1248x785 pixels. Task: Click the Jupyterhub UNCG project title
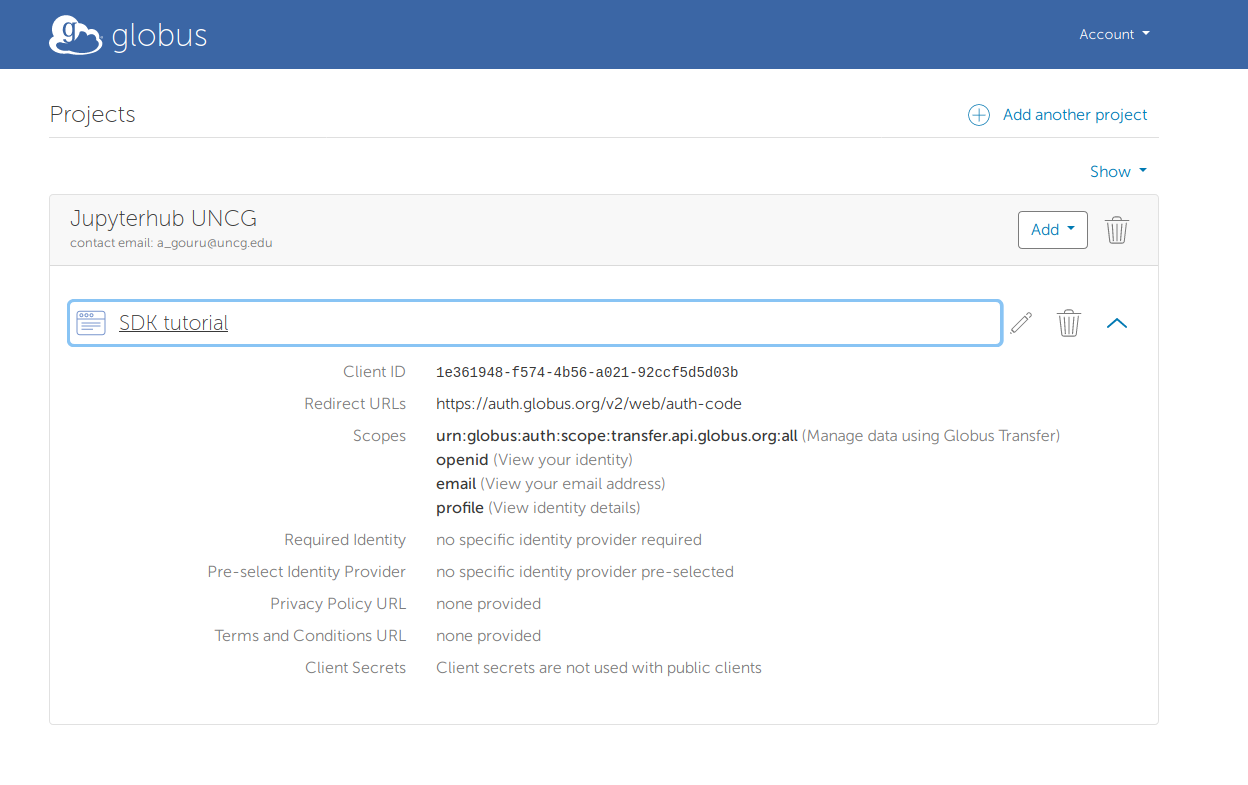pos(163,217)
